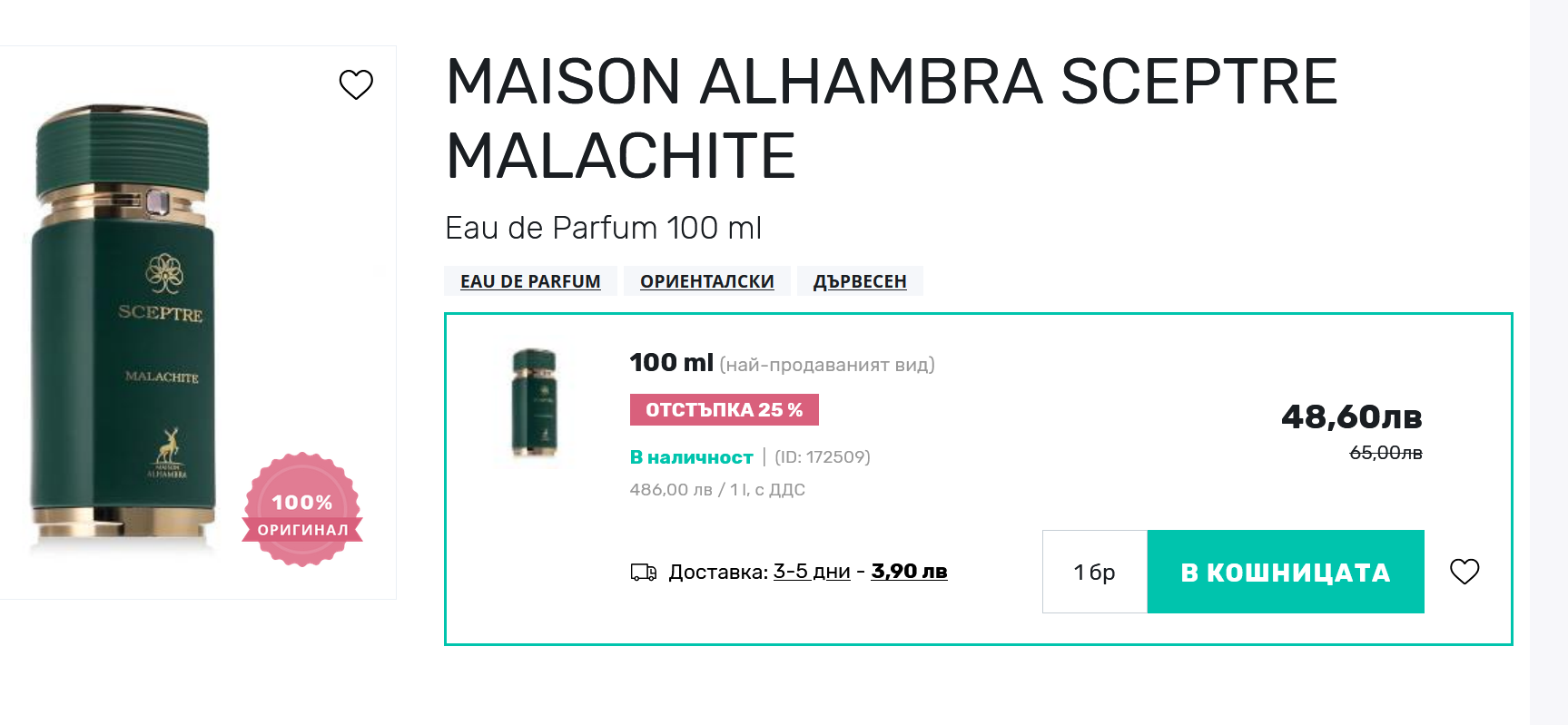Click the small 100 ml bottle thumbnail
The image size is (1568, 725).
(534, 403)
